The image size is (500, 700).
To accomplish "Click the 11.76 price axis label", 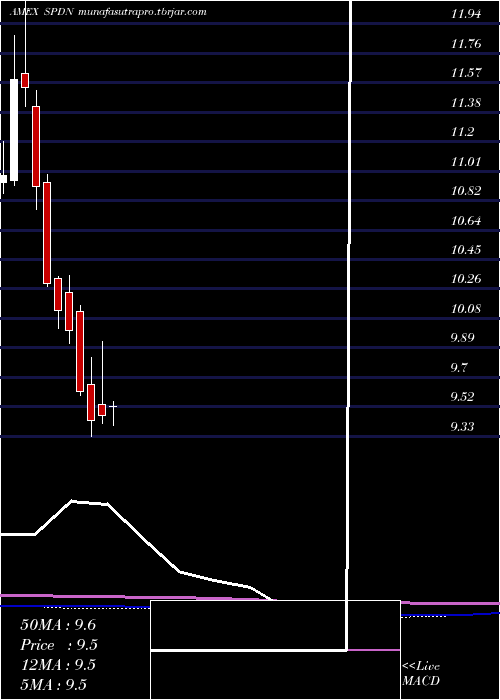I will (466, 44).
